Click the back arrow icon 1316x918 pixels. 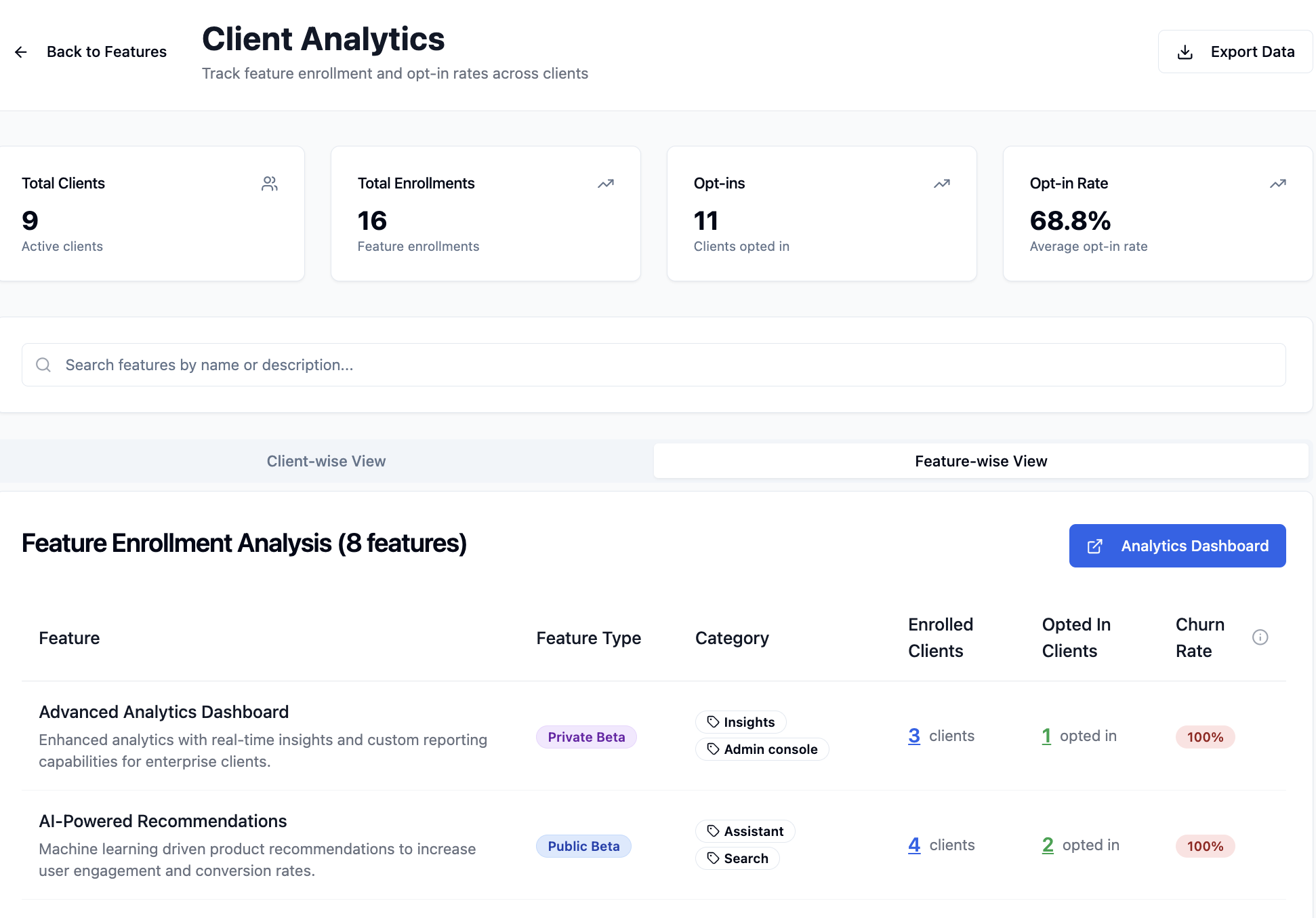(x=21, y=52)
